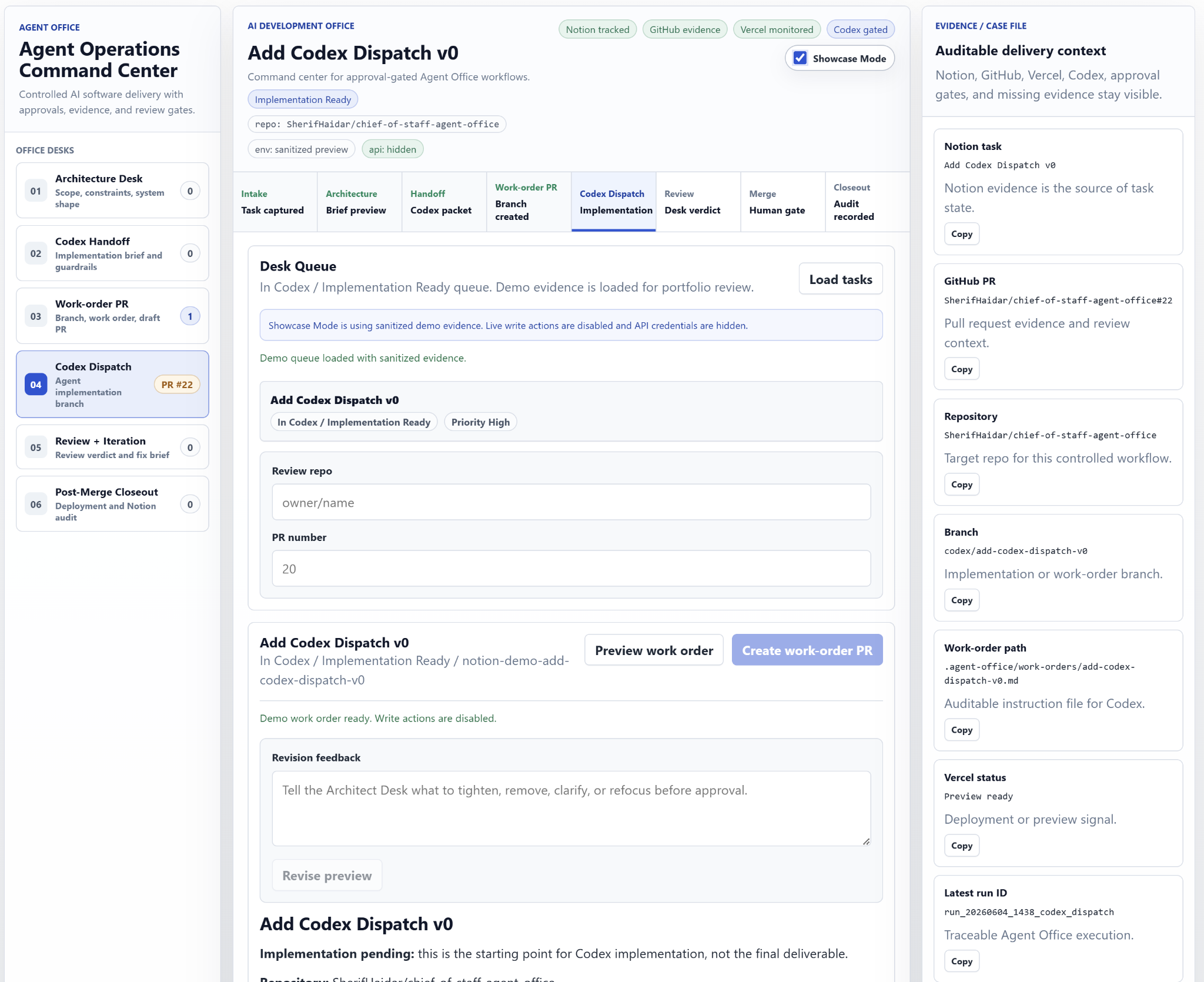Switch to the Work-order PR stage tab
This screenshot has width=1204, height=982.
click(529, 202)
